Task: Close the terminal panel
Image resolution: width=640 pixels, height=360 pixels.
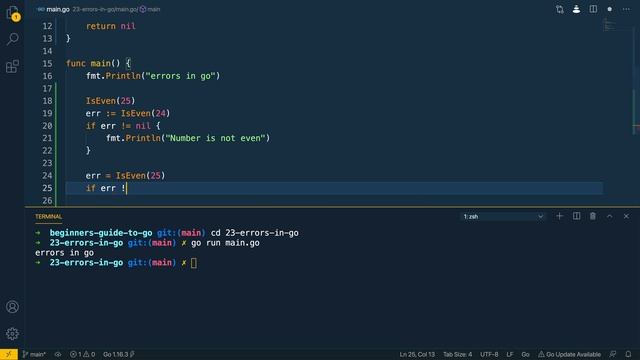Action: click(x=626, y=216)
